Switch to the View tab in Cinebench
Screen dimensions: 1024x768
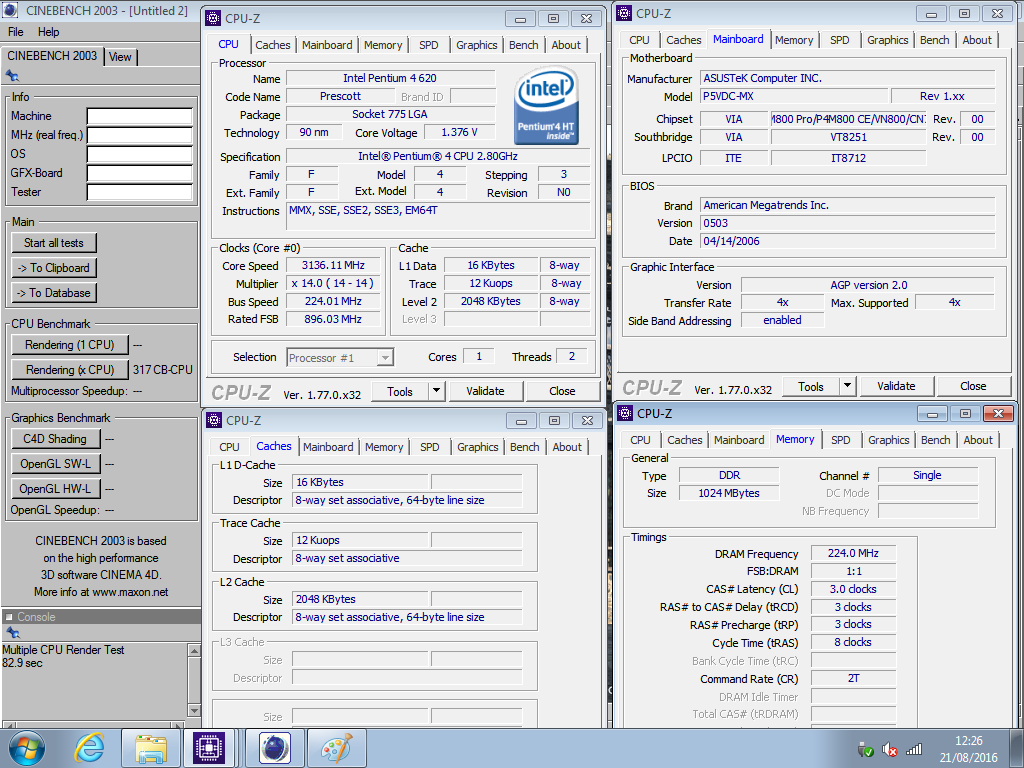click(120, 57)
